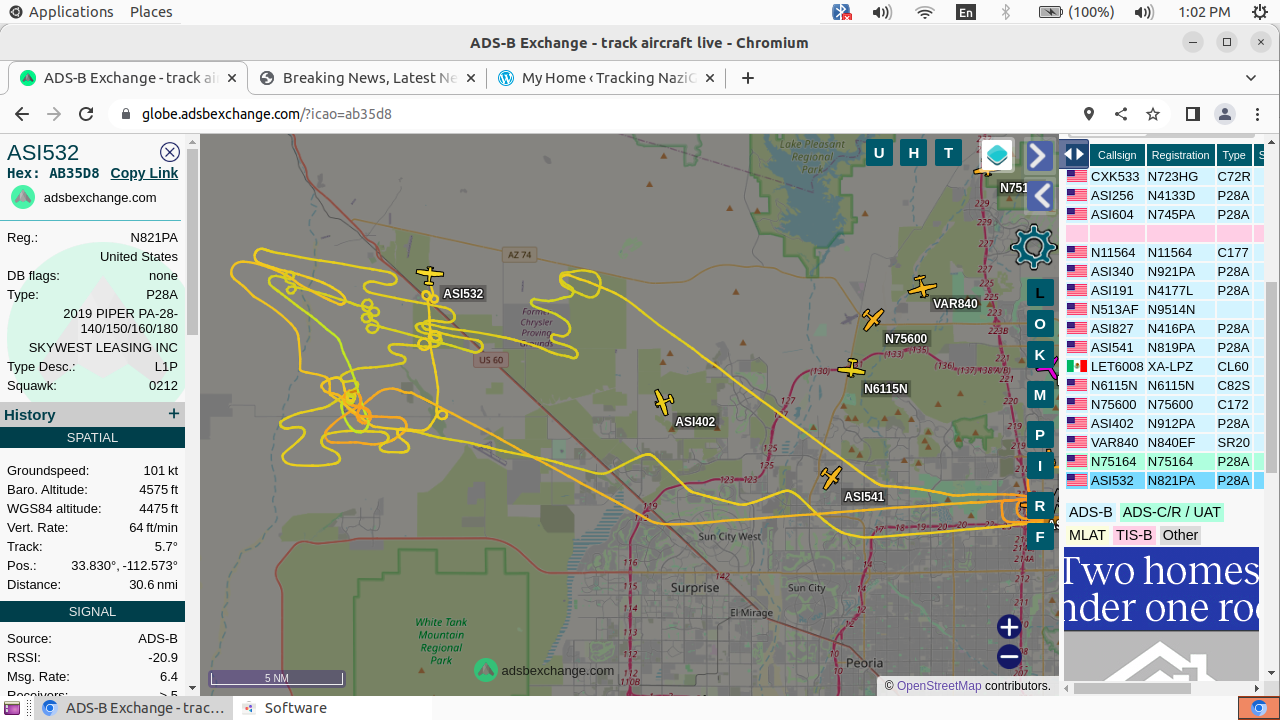The width and height of the screenshot is (1280, 720).
Task: Toggle table width with double-arrow button
Action: pyautogui.click(x=1074, y=154)
